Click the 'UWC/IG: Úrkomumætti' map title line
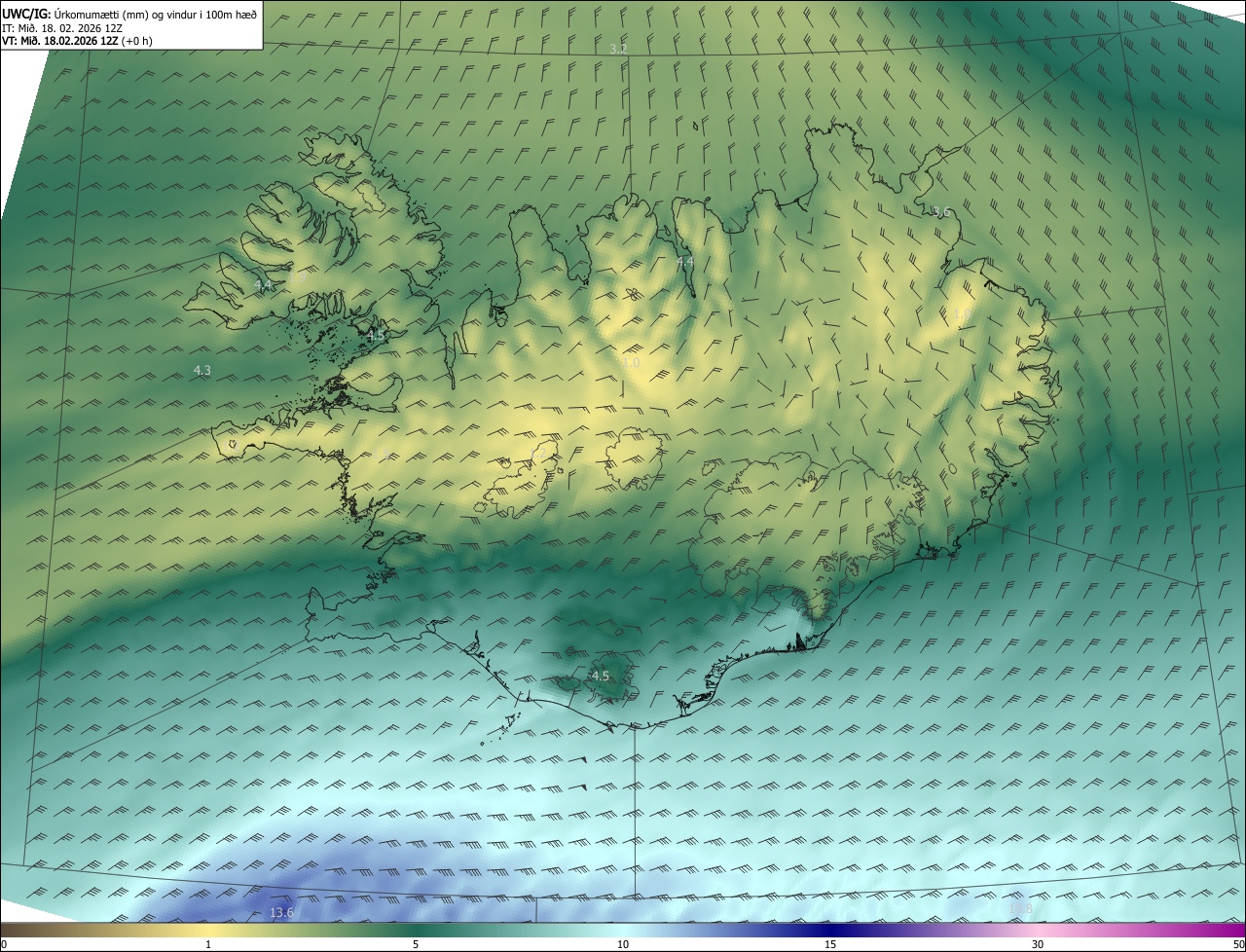The width and height of the screenshot is (1246, 952). click(x=129, y=13)
